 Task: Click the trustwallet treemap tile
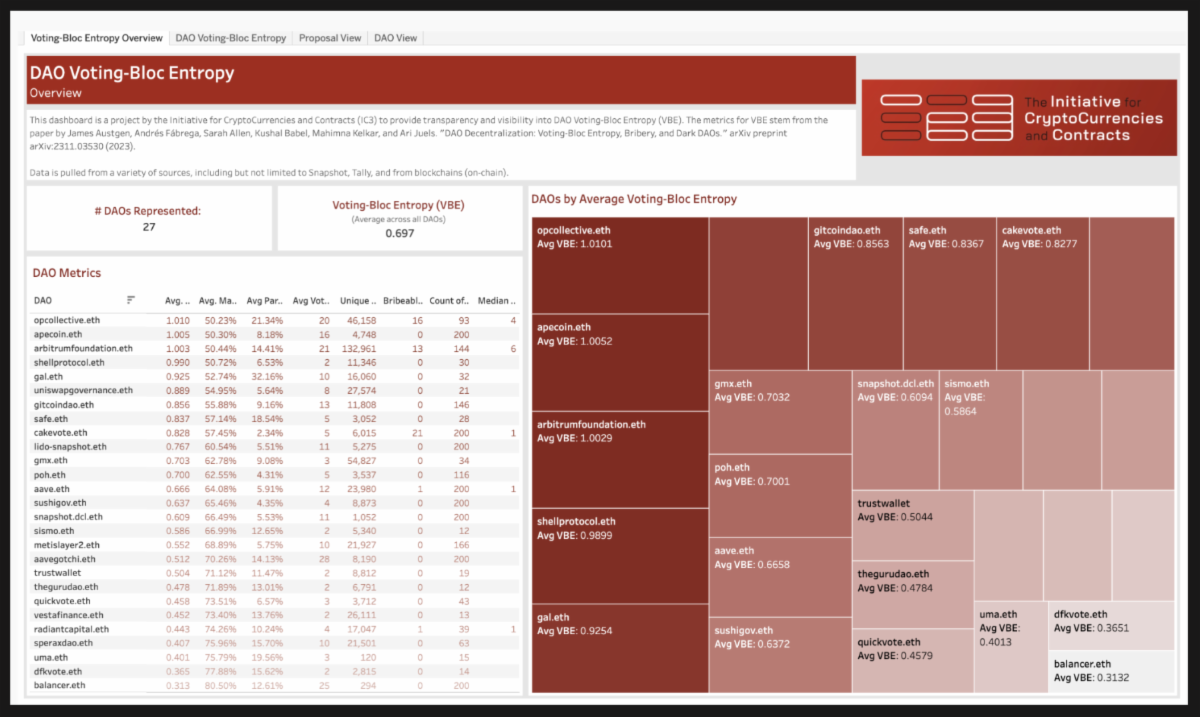pyautogui.click(x=913, y=525)
